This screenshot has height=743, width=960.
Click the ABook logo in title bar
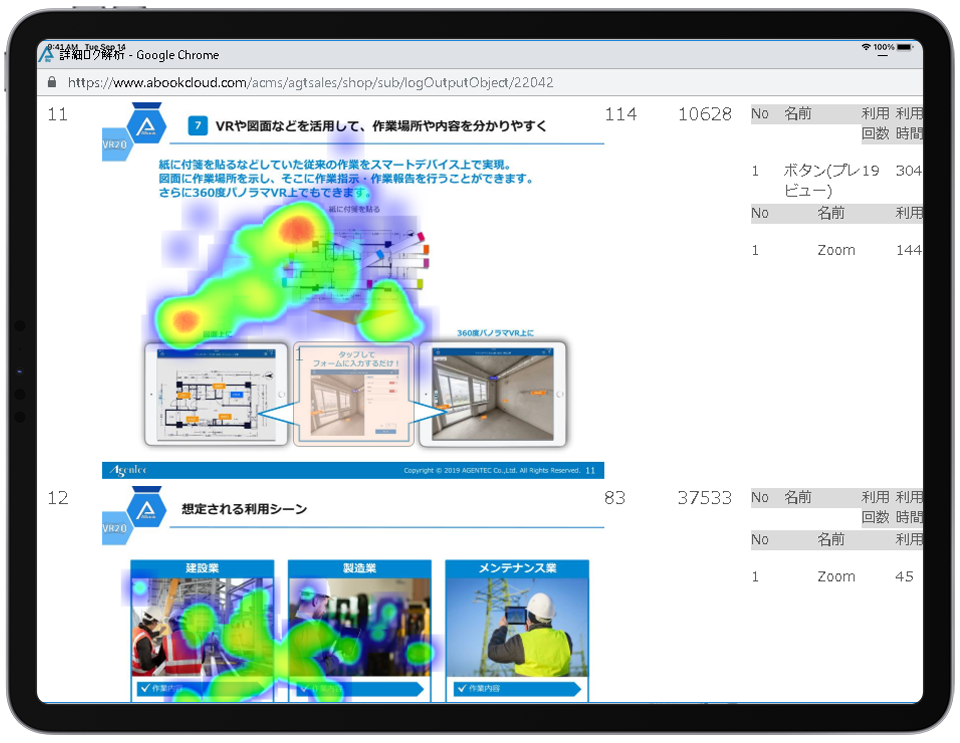pos(47,54)
